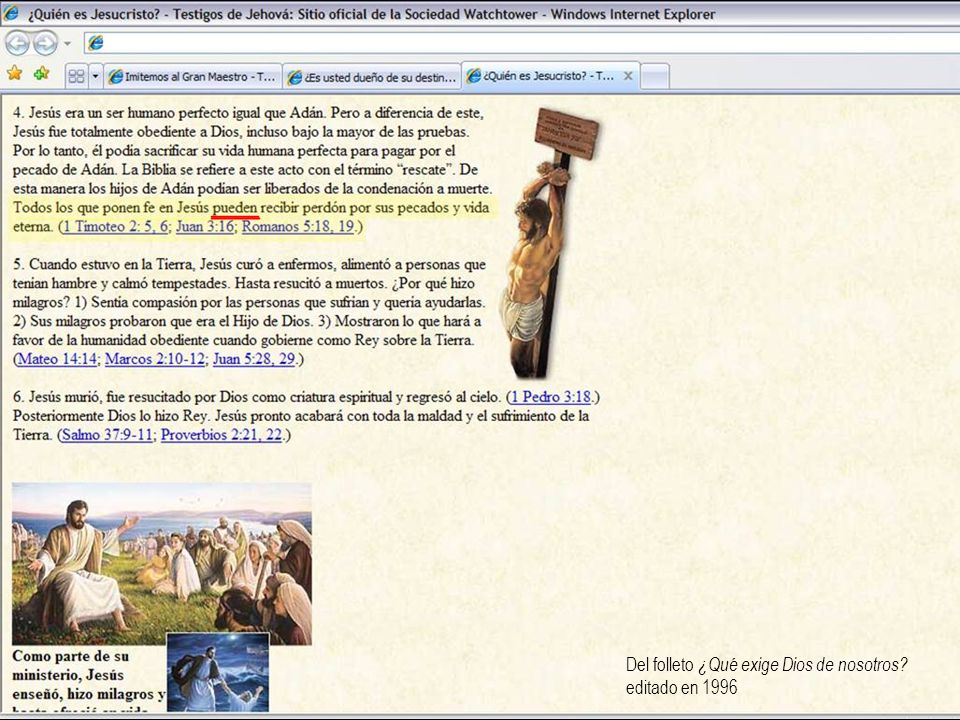Image resolution: width=960 pixels, height=720 pixels.
Task: Click the caption 'Como parte de su ministerio'
Action: point(71,666)
